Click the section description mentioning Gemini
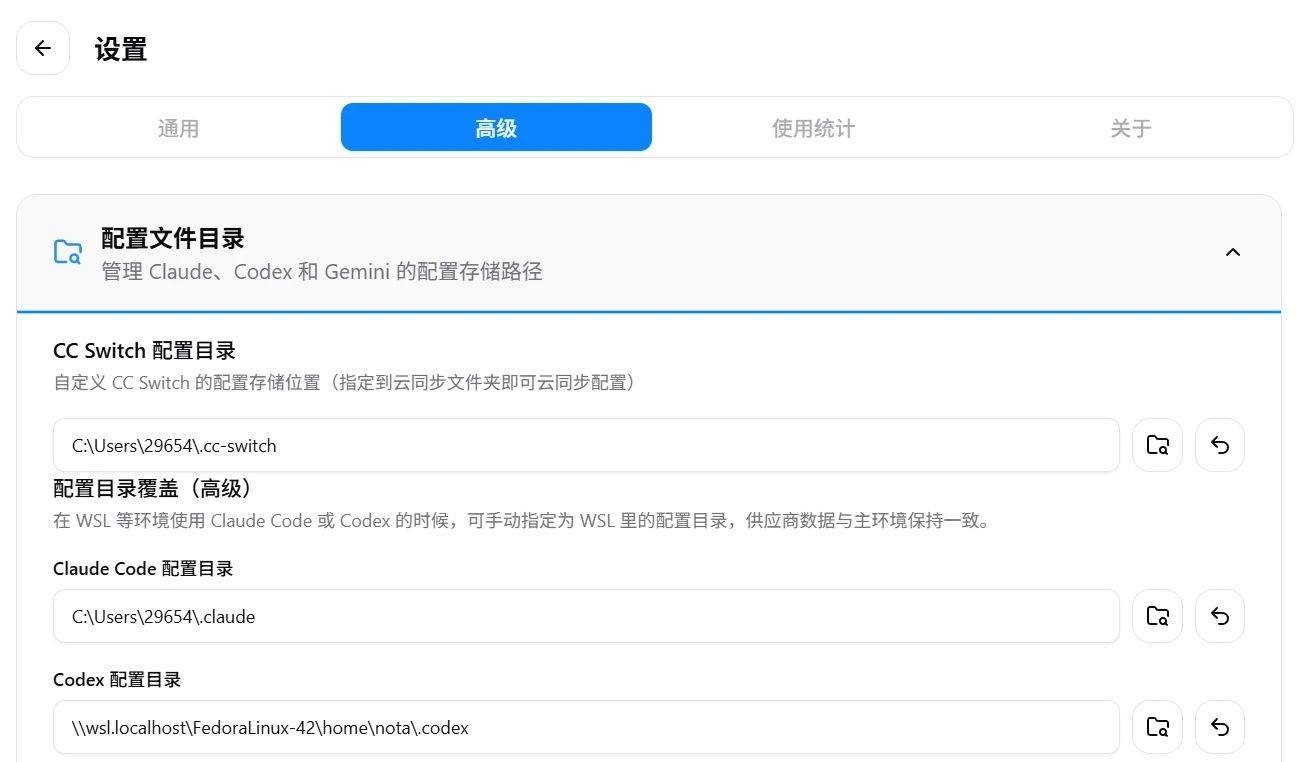The height and width of the screenshot is (762, 1307). pyautogui.click(x=321, y=272)
